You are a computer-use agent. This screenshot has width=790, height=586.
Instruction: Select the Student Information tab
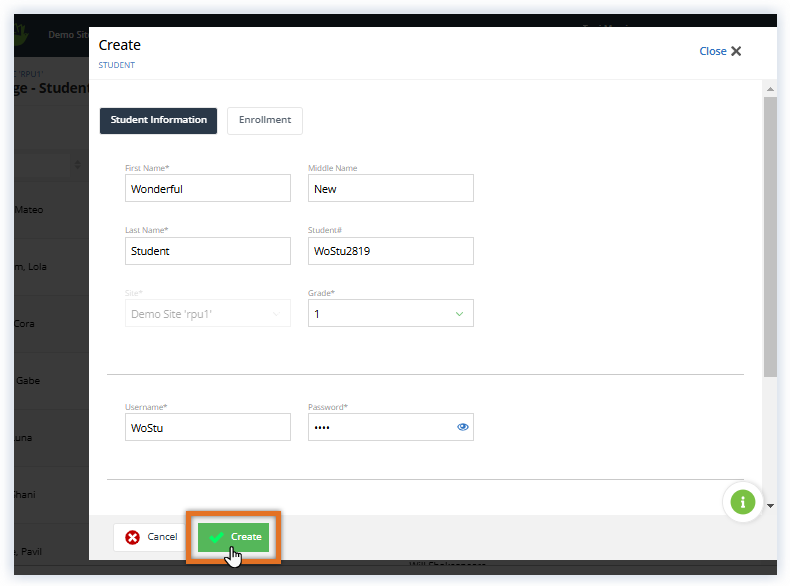tap(158, 120)
